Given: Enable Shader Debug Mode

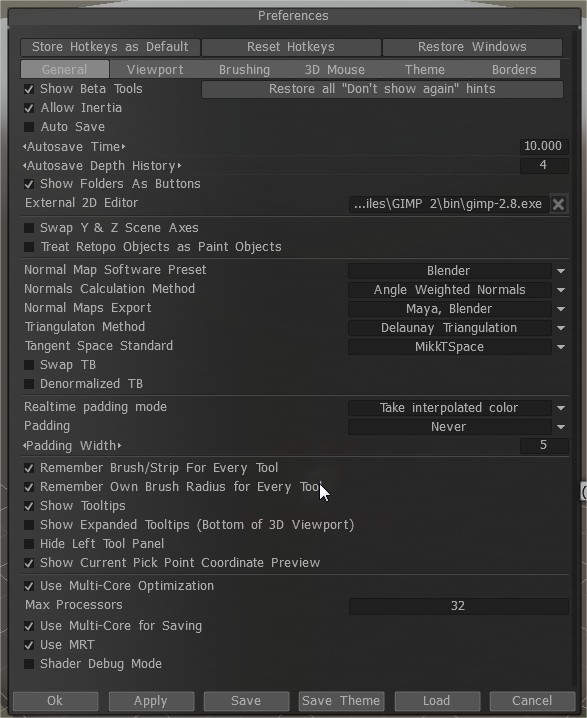Looking at the screenshot, I should [29, 664].
